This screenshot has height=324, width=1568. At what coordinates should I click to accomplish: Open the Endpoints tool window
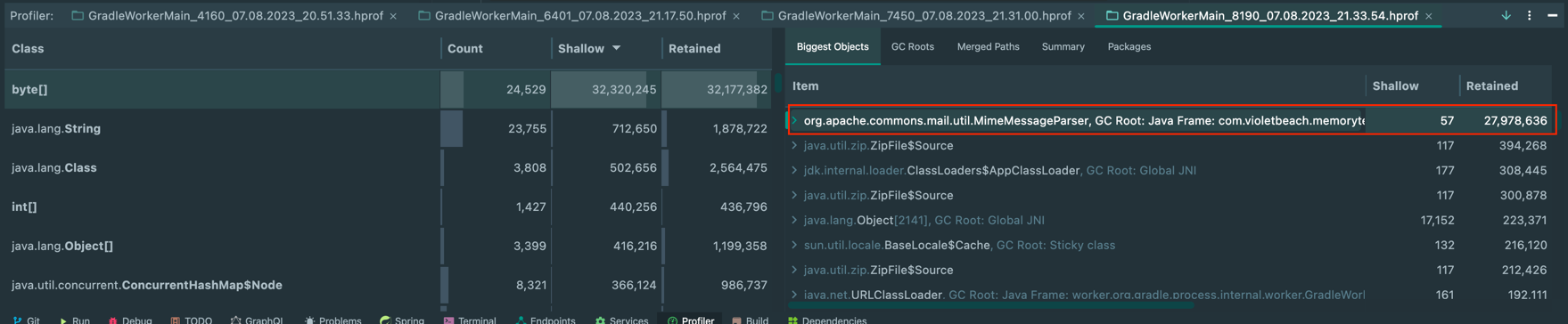tap(545, 320)
